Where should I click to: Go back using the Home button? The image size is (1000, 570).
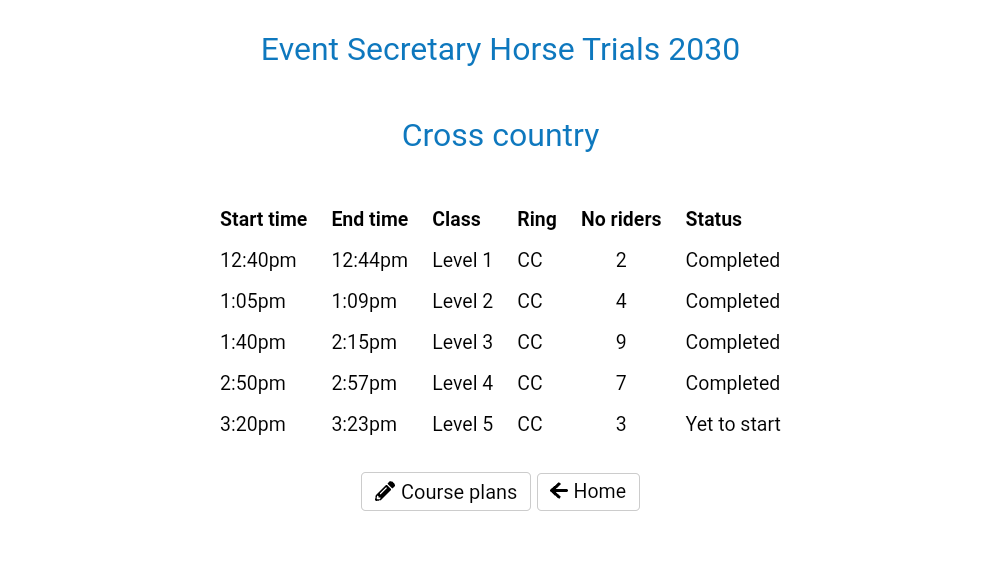pyautogui.click(x=588, y=492)
